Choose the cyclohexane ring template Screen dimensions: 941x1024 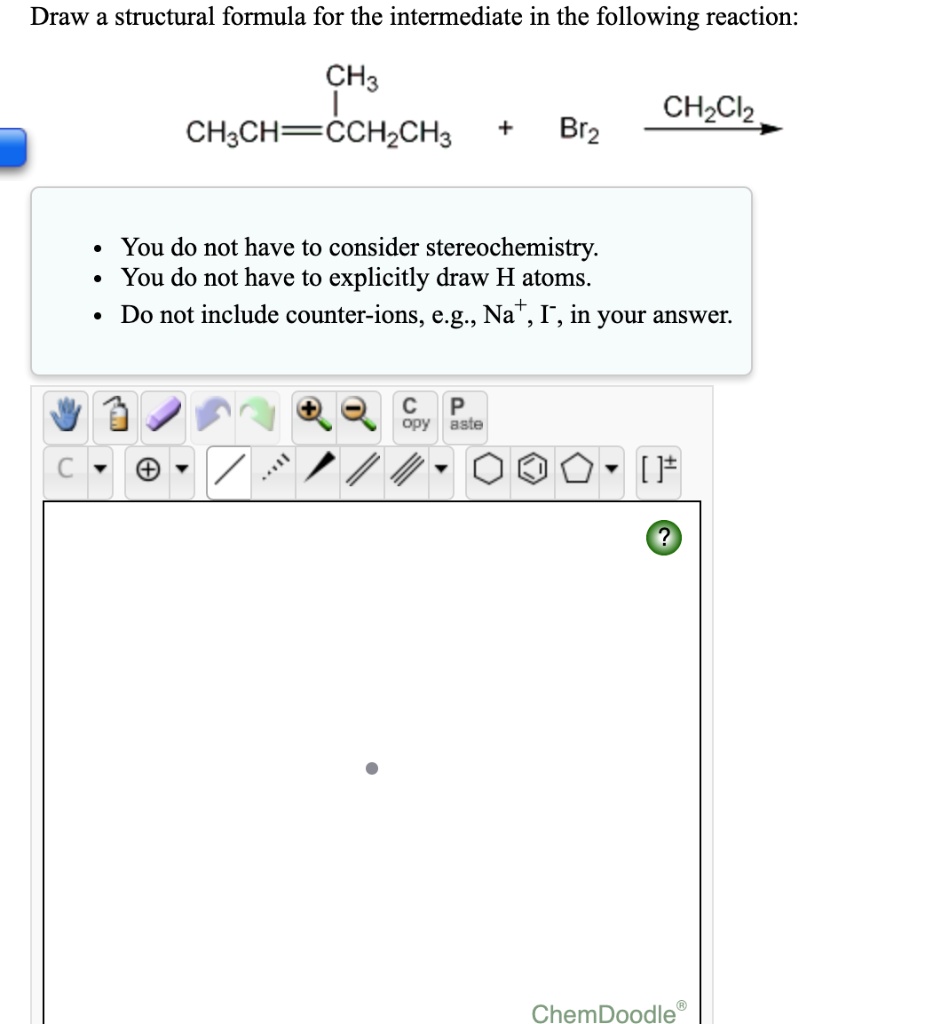tap(489, 470)
